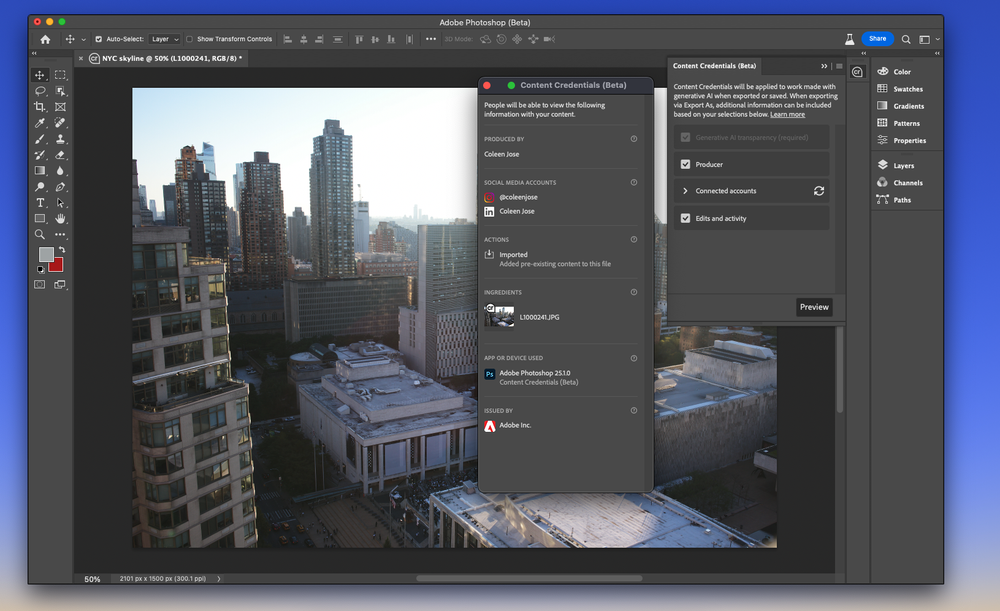Uncheck Edits and activity
Viewport: 1000px width, 611px height.
686,218
